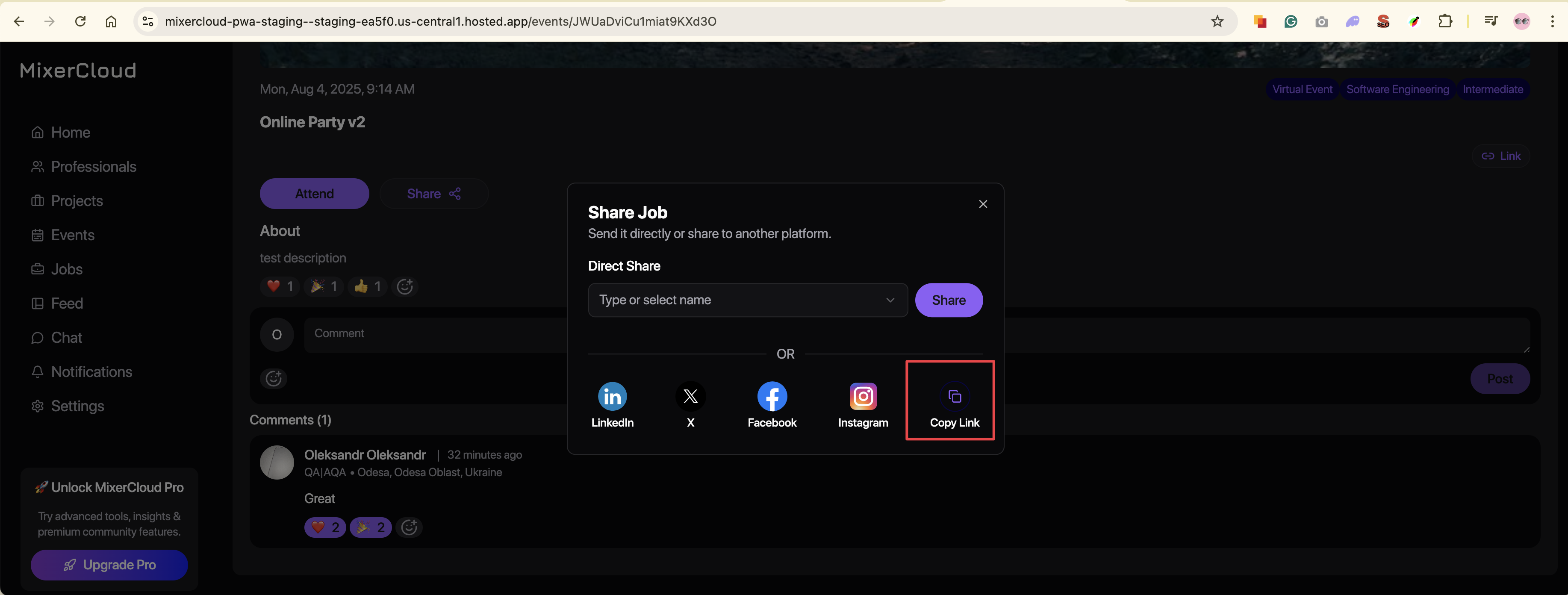Open the Chrome three-dot menu
The width and height of the screenshot is (1568, 595).
[1552, 22]
